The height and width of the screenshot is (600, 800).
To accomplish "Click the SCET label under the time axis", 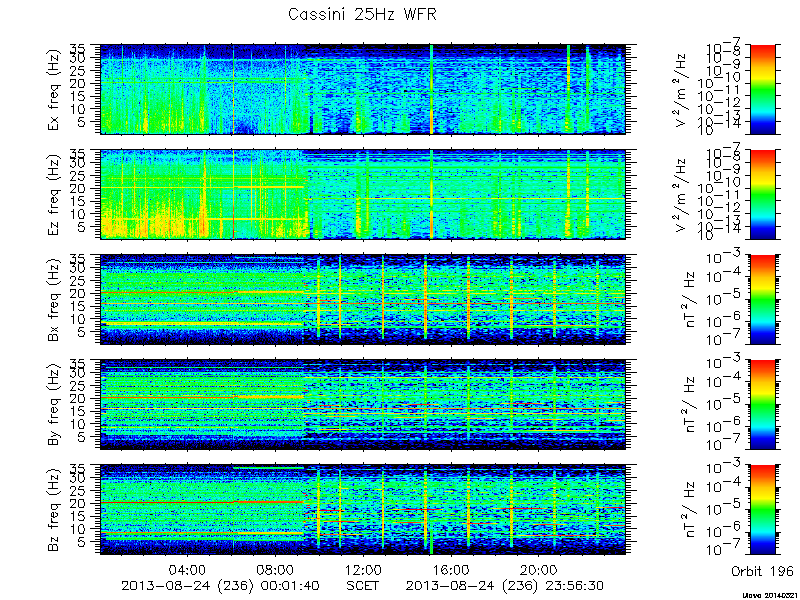I will 363,585.
